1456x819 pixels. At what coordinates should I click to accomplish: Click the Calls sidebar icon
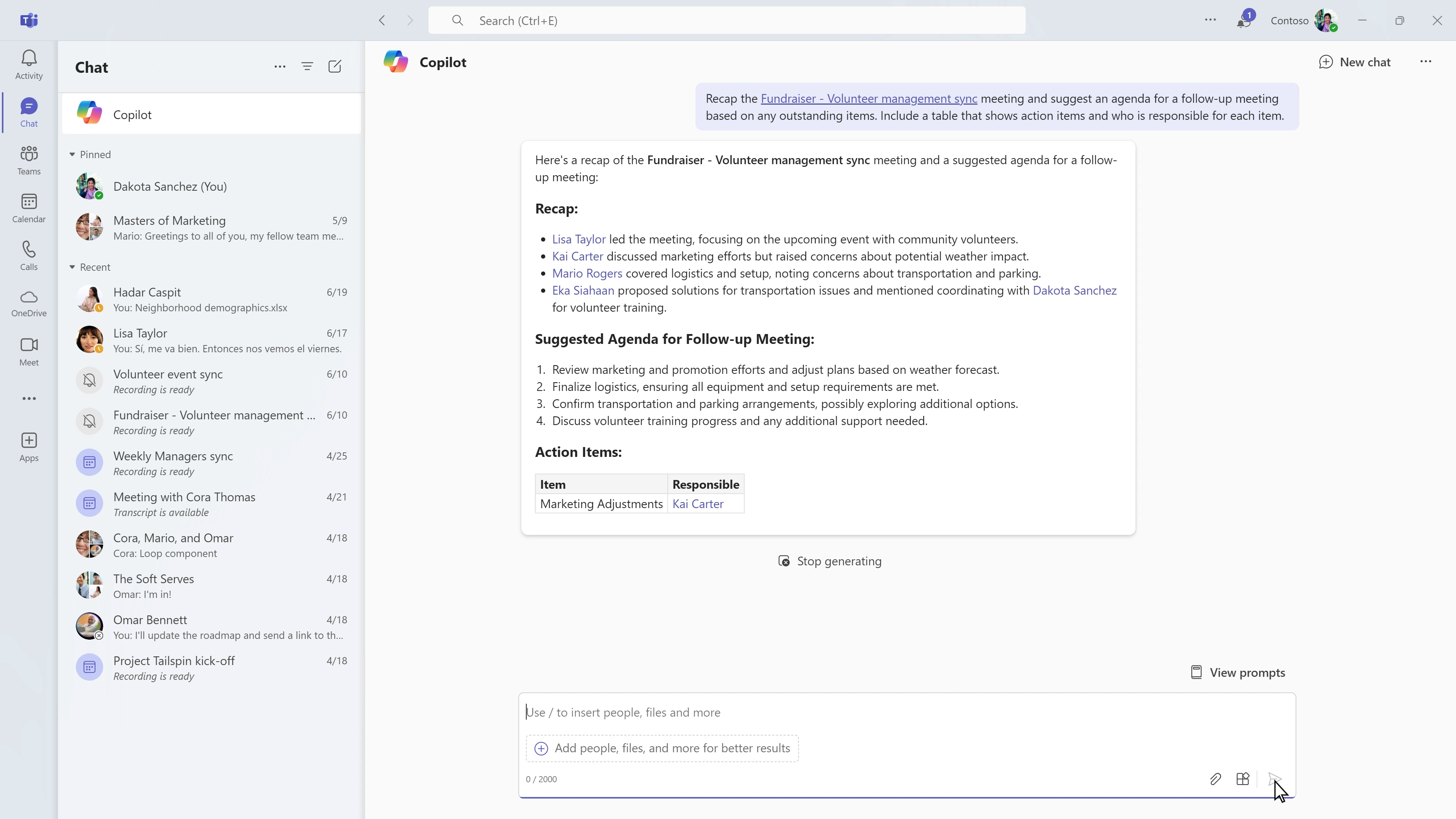coord(29,256)
